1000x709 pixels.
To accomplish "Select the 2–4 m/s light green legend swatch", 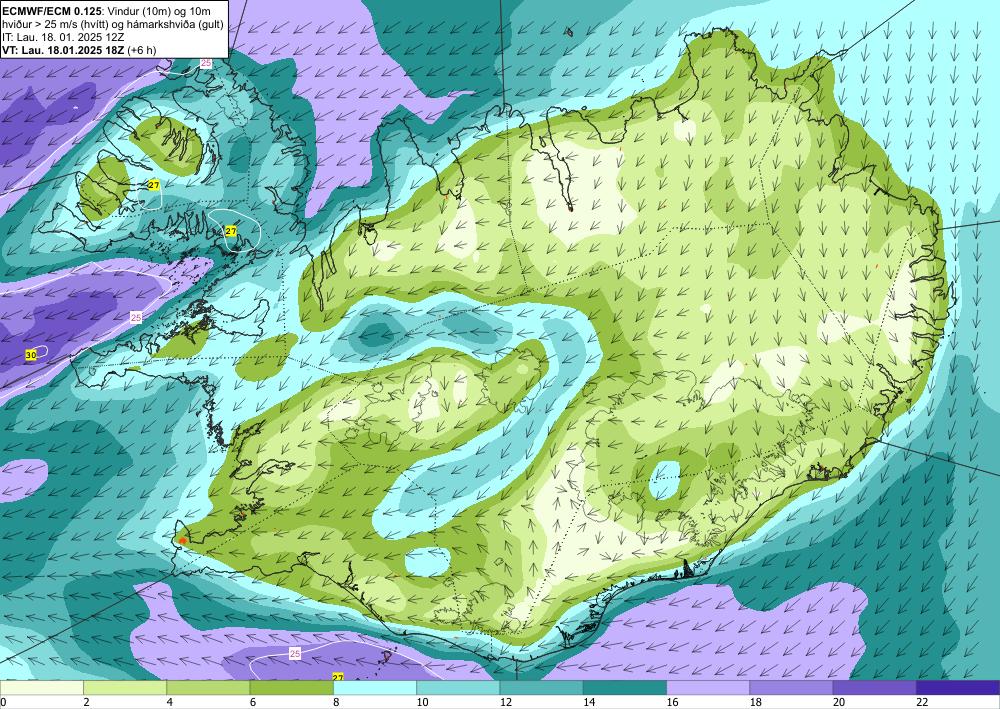I will click(x=125, y=687).
